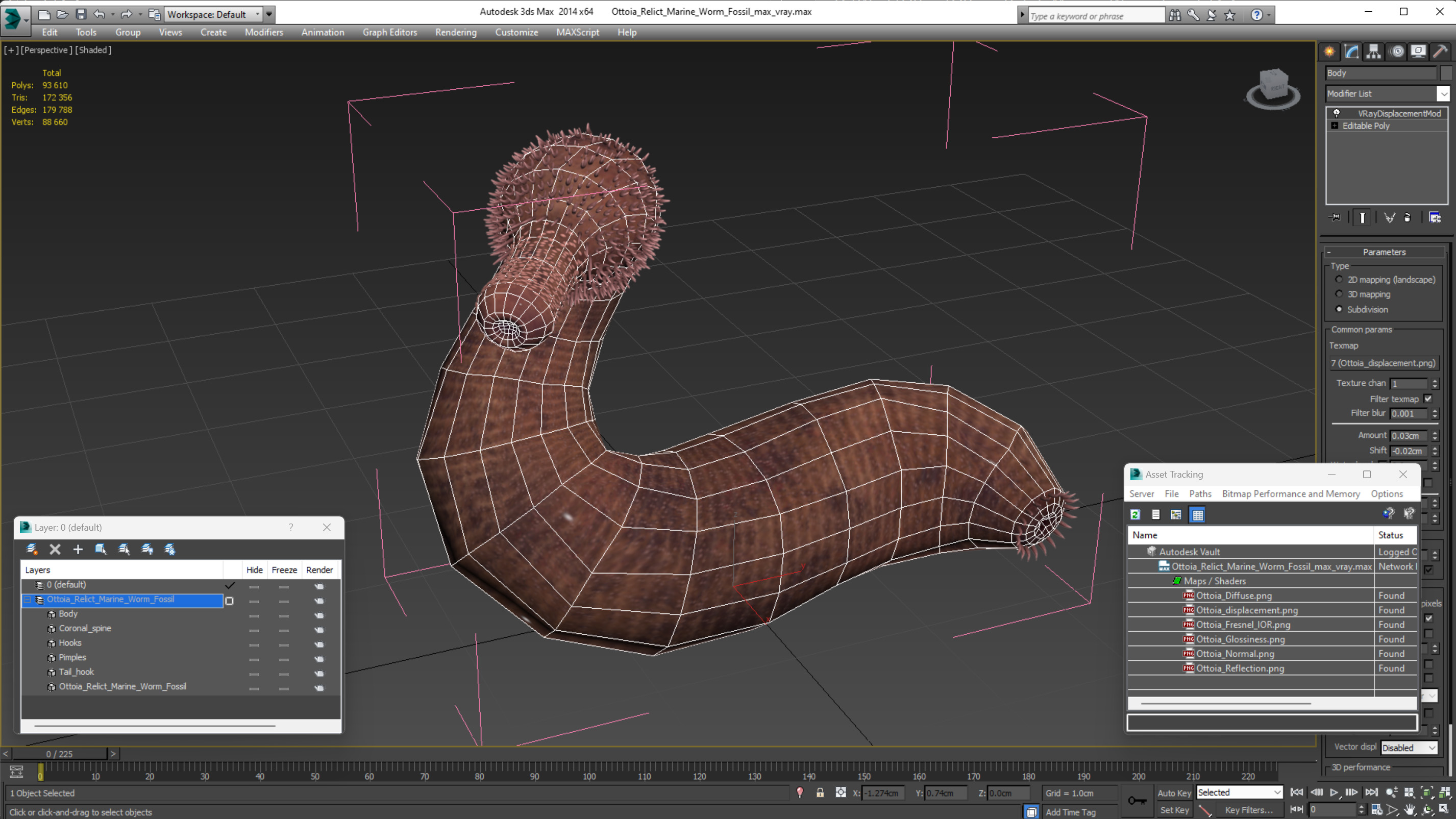Click the search keyword or phrase field

click(x=1096, y=16)
